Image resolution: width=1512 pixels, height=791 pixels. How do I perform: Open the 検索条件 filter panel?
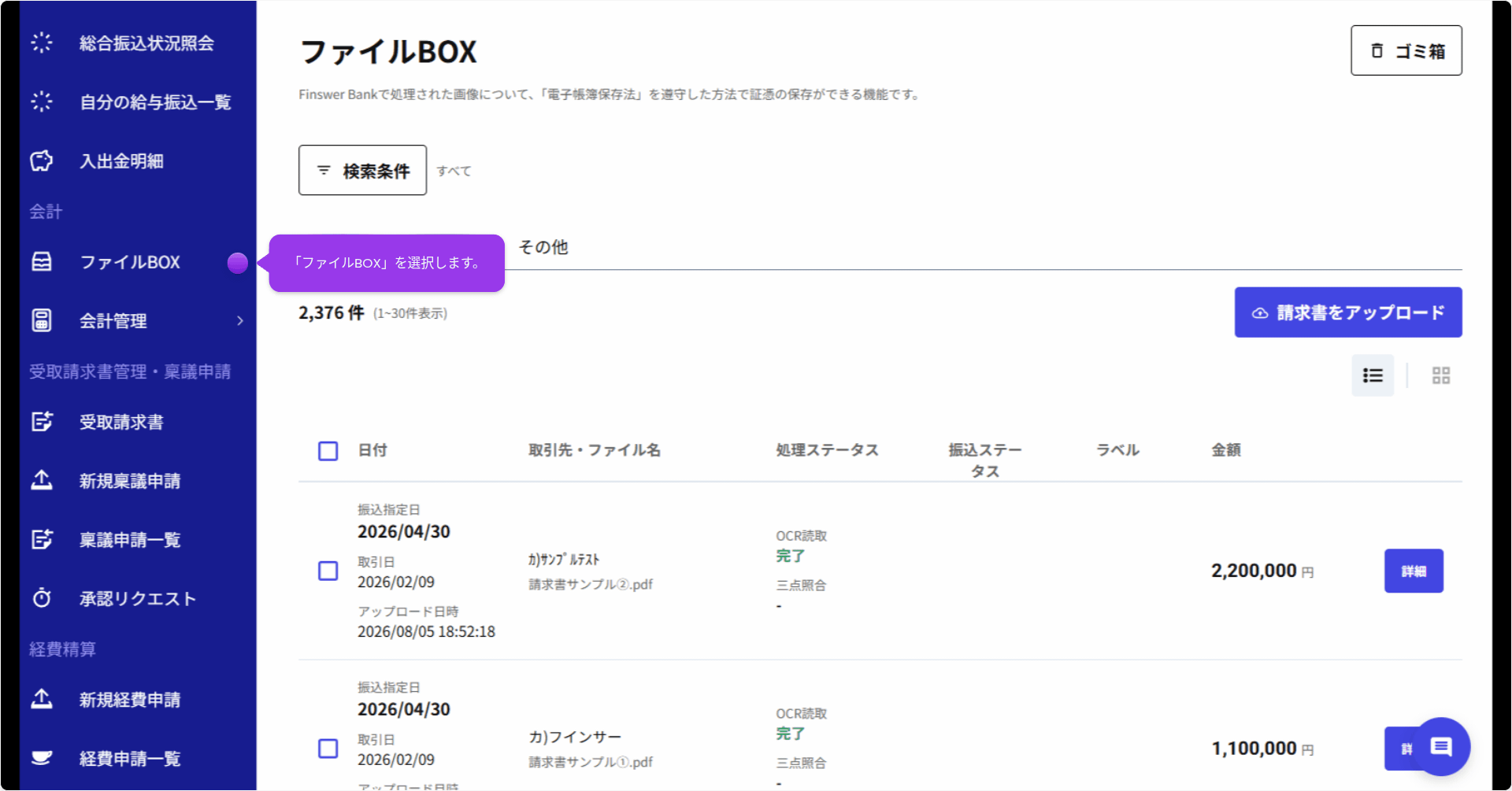click(x=362, y=170)
